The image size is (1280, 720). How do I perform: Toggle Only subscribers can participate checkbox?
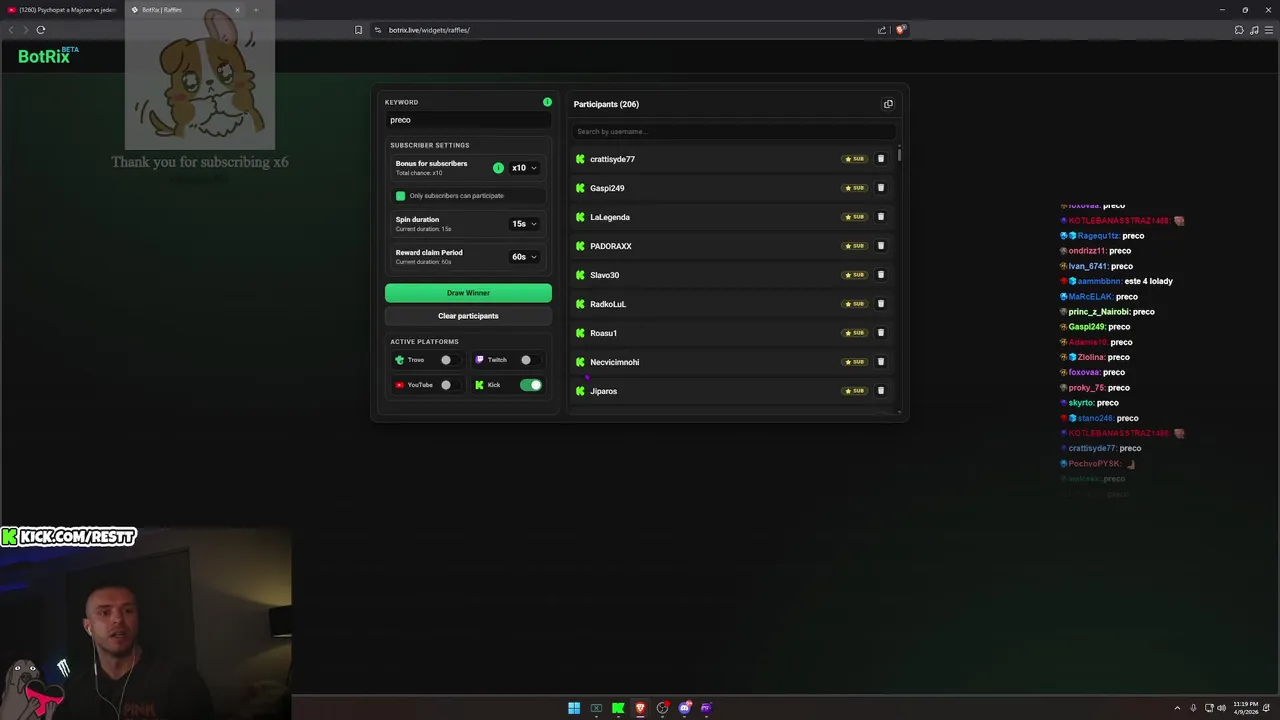401,196
